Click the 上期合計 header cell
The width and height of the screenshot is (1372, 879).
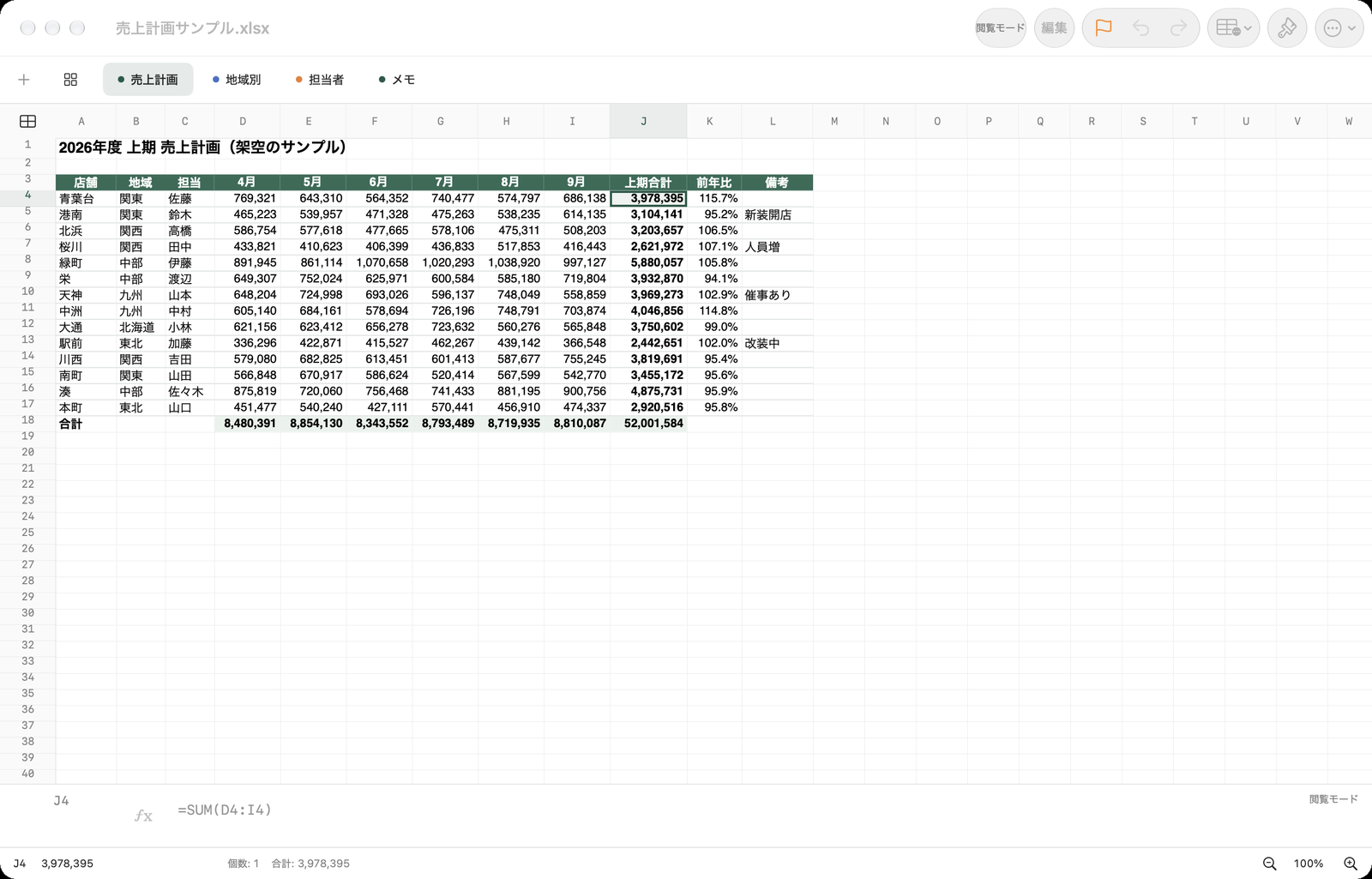coord(648,183)
